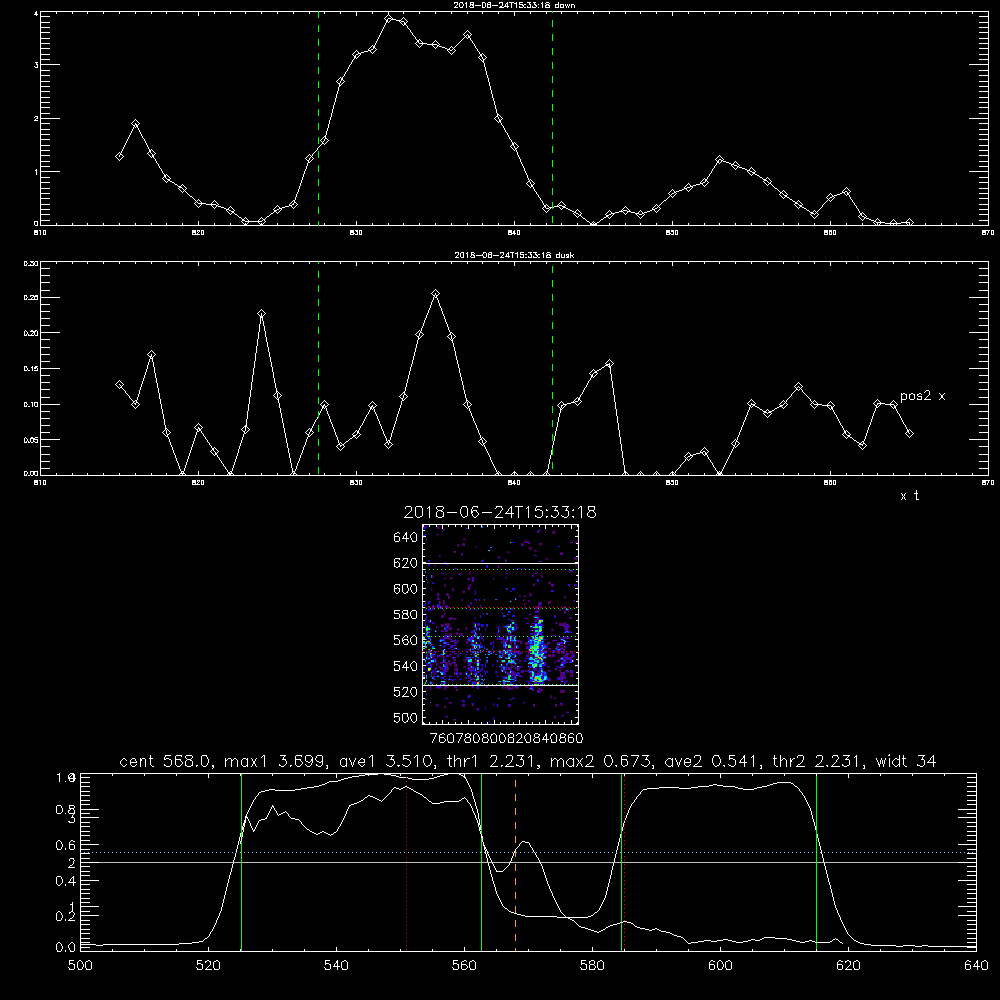Viewport: 1000px width, 1000px height.
Task: Click the tallest diamond peak in dusk plot
Action: [436, 294]
